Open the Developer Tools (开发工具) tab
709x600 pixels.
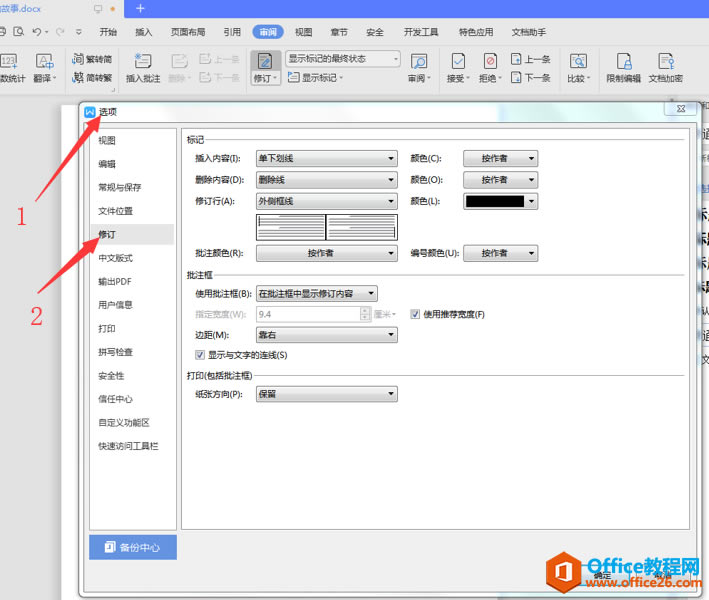(x=421, y=32)
